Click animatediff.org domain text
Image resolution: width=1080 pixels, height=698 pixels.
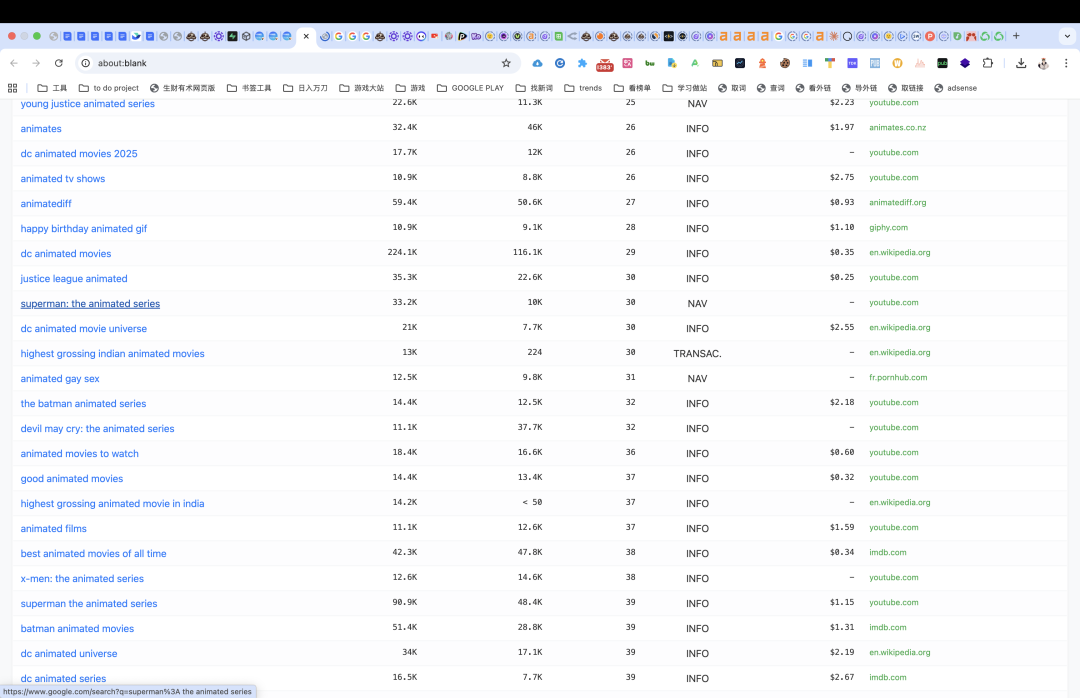(897, 203)
